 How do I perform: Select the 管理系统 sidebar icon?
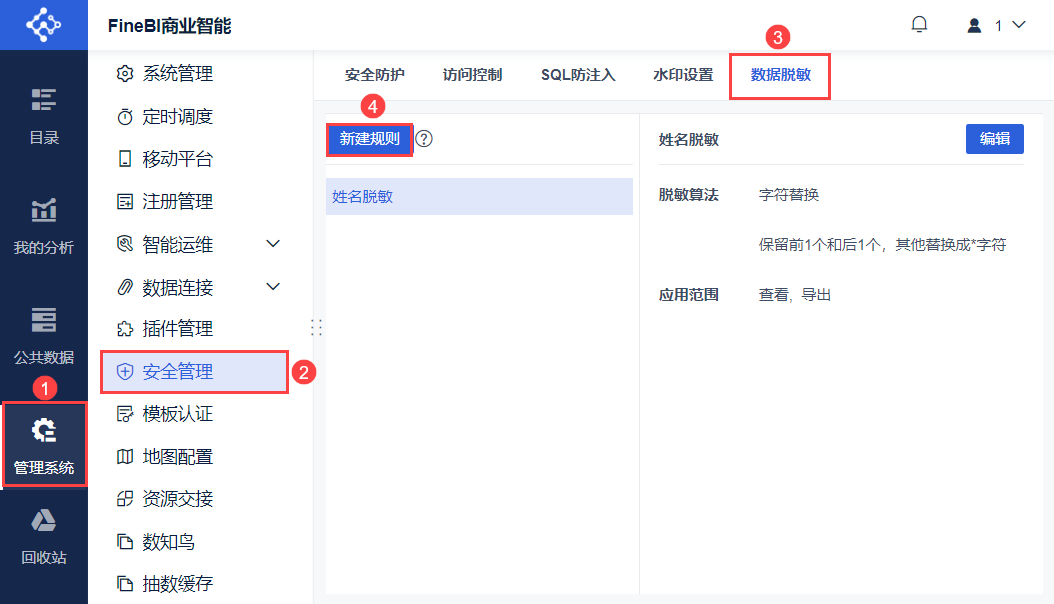[43, 445]
